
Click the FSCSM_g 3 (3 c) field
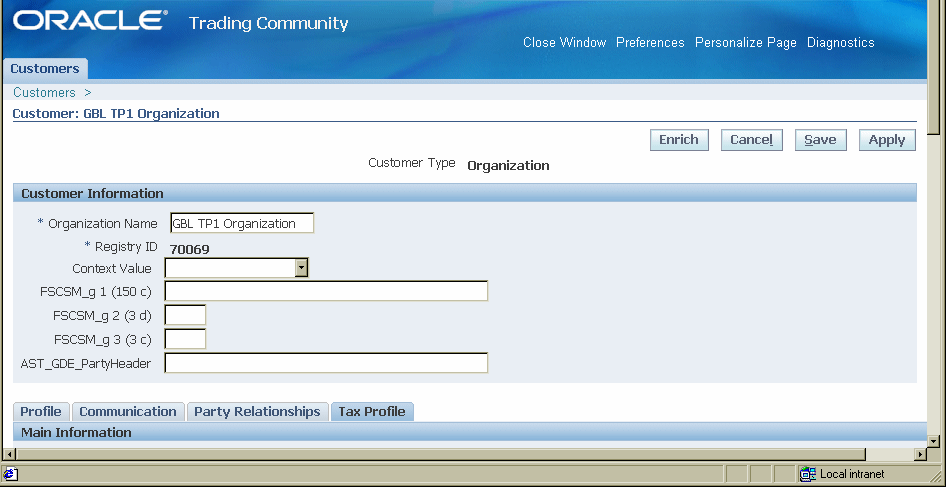[185, 339]
